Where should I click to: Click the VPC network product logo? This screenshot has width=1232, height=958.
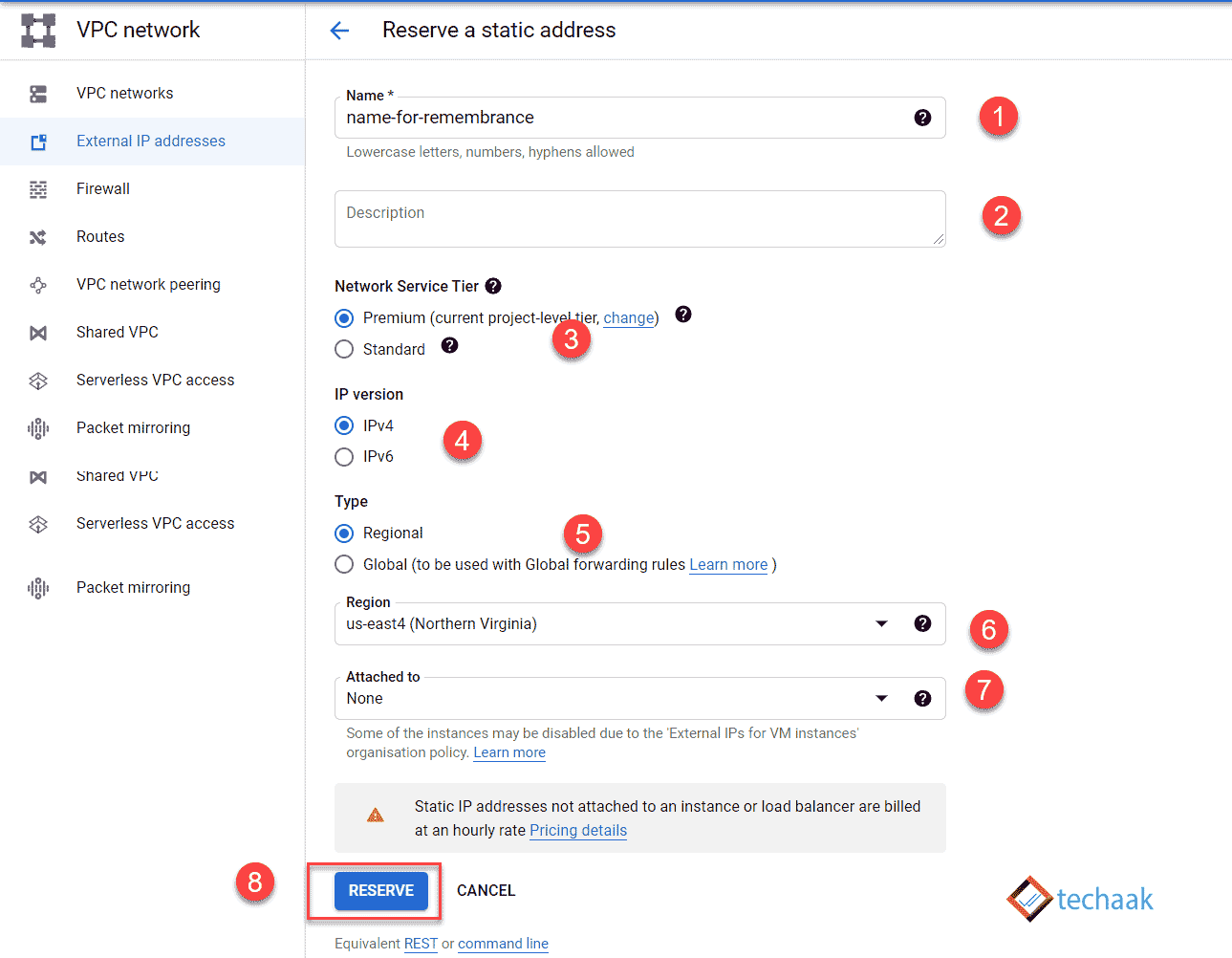[38, 31]
